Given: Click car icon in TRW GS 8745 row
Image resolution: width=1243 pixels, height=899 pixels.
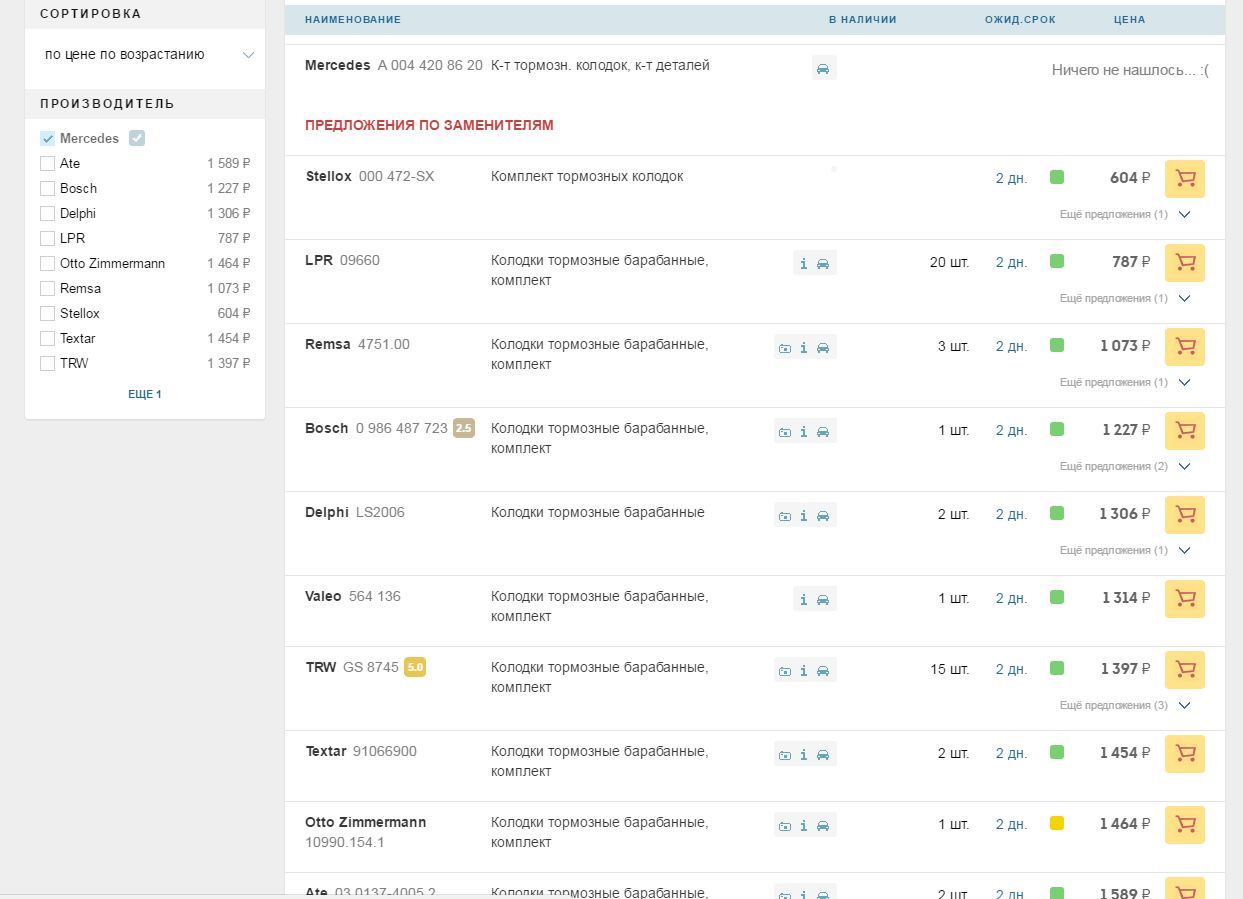Looking at the screenshot, I should point(823,671).
